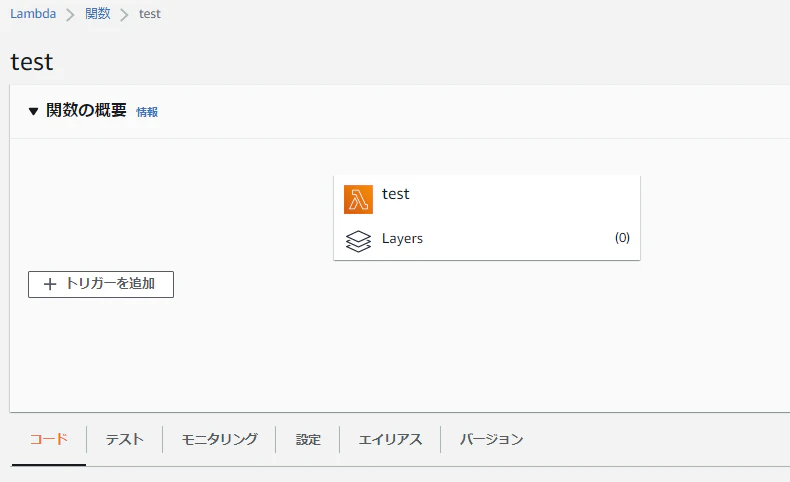Click the Layers count (0)
790x482 pixels.
(622, 238)
